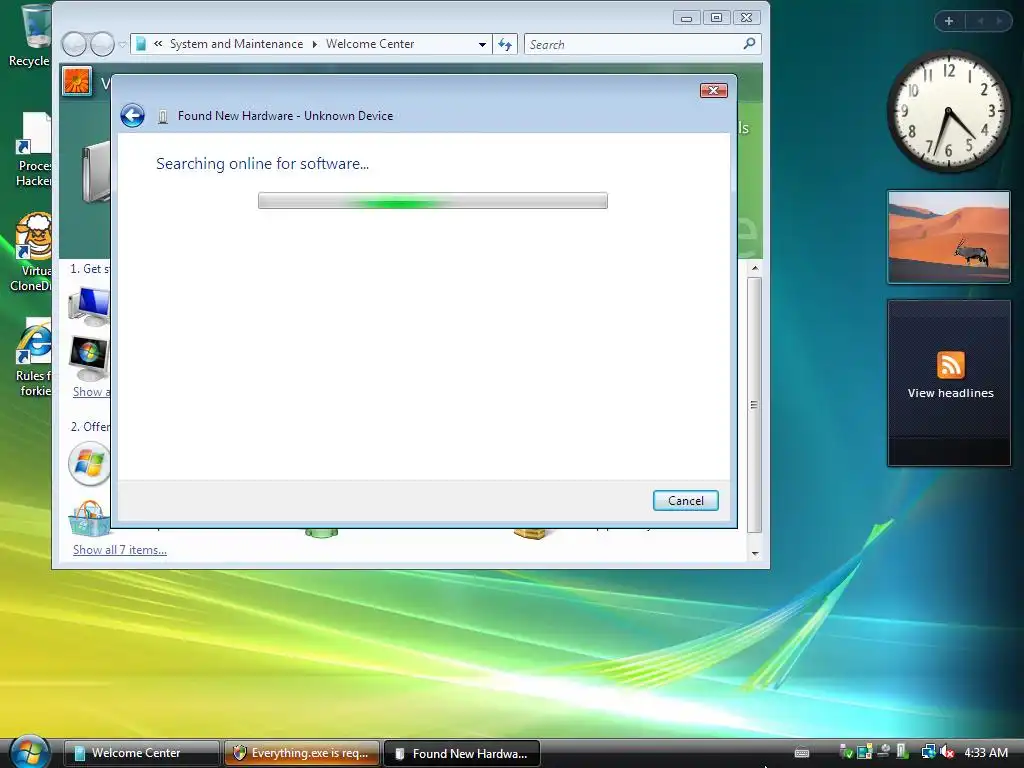The width and height of the screenshot is (1024, 768).
Task: Click the address bar folder icon
Action: (x=140, y=44)
